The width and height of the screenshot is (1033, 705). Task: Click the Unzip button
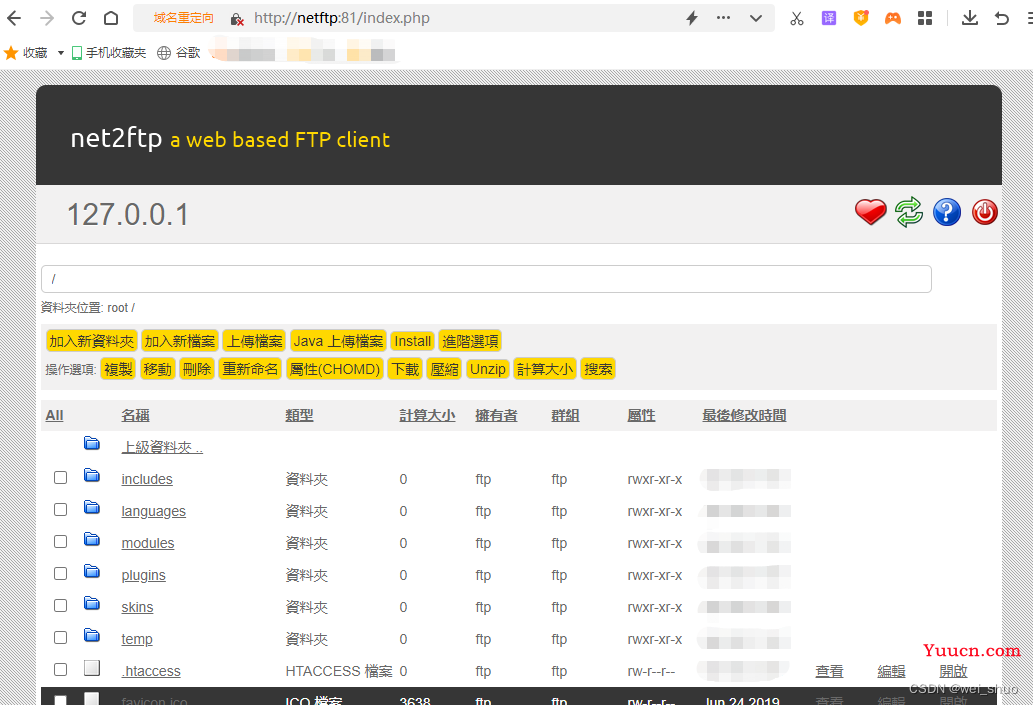[x=488, y=369]
